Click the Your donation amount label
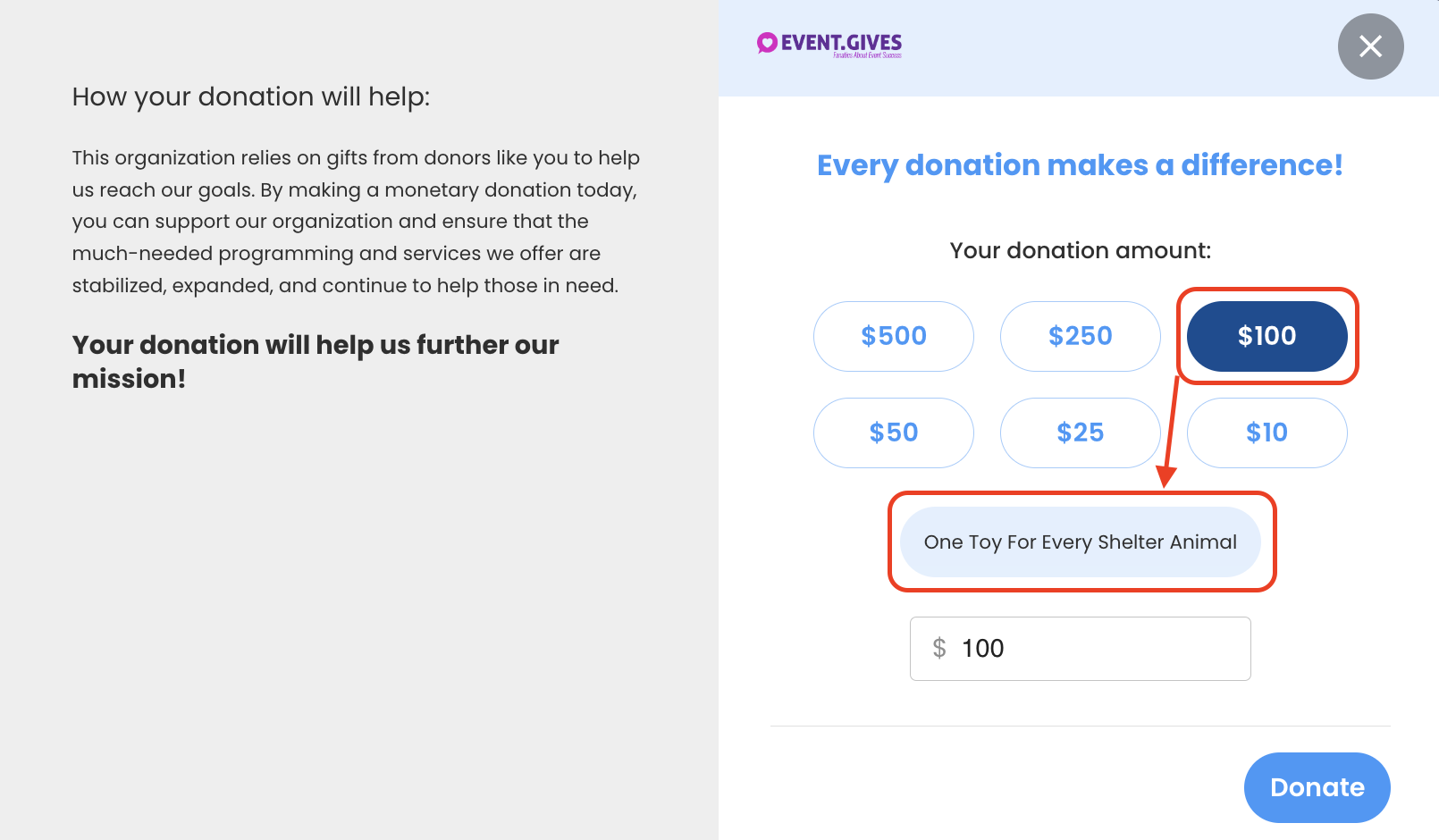The height and width of the screenshot is (840, 1439). tap(1080, 250)
